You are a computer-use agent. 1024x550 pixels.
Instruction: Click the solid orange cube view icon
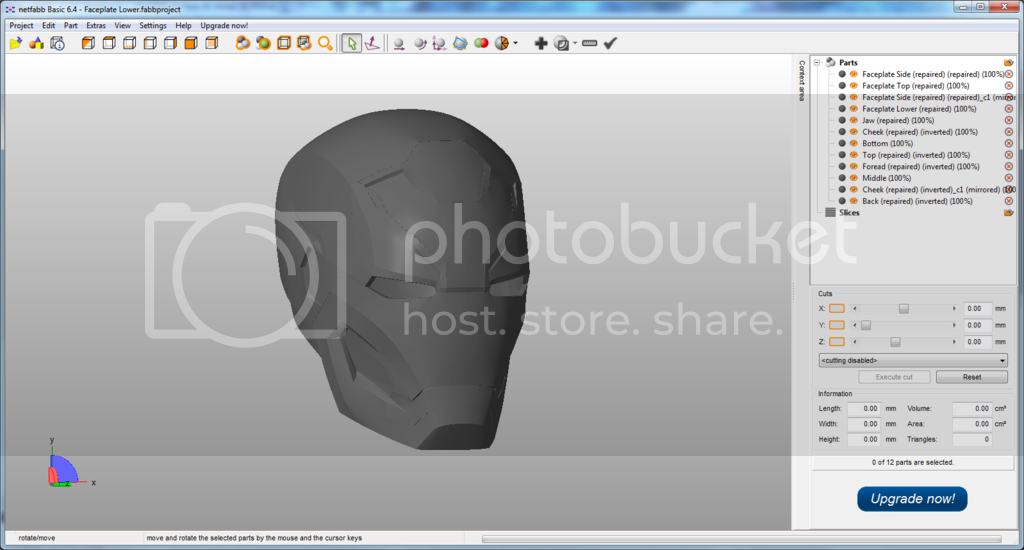191,43
